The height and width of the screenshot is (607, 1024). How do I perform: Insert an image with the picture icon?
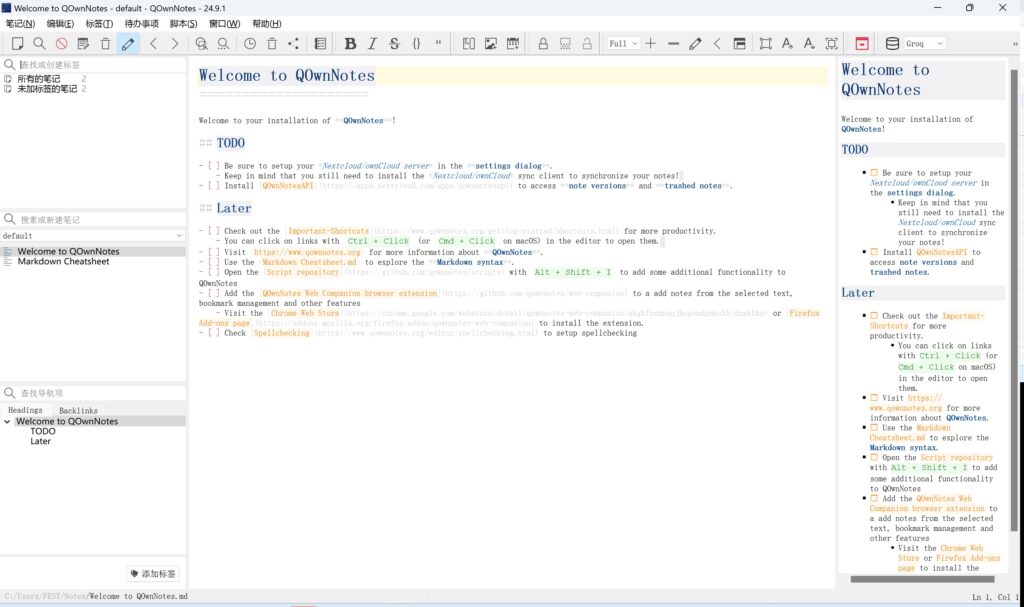coord(491,44)
